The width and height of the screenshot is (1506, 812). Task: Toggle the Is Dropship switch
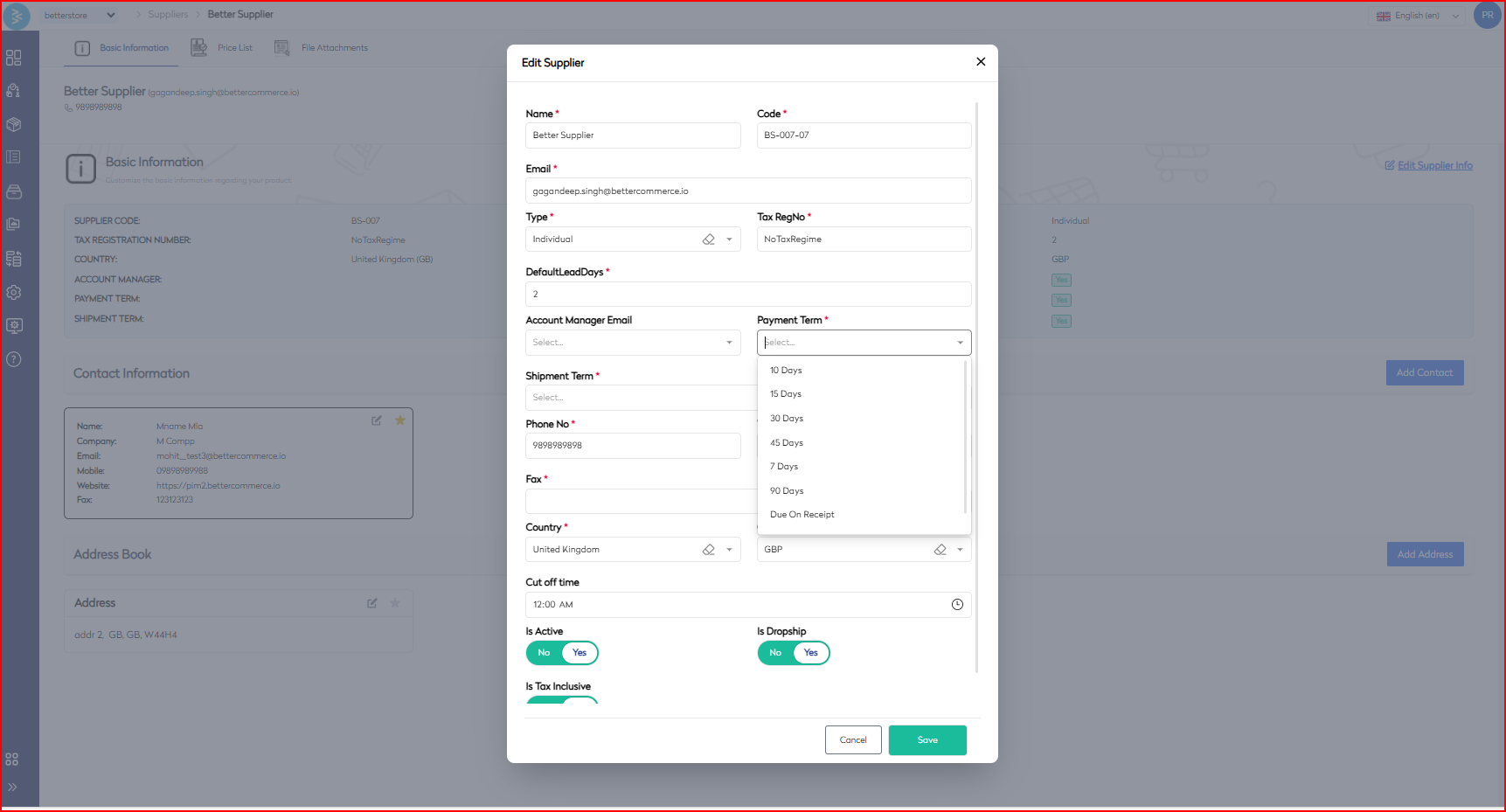point(793,653)
